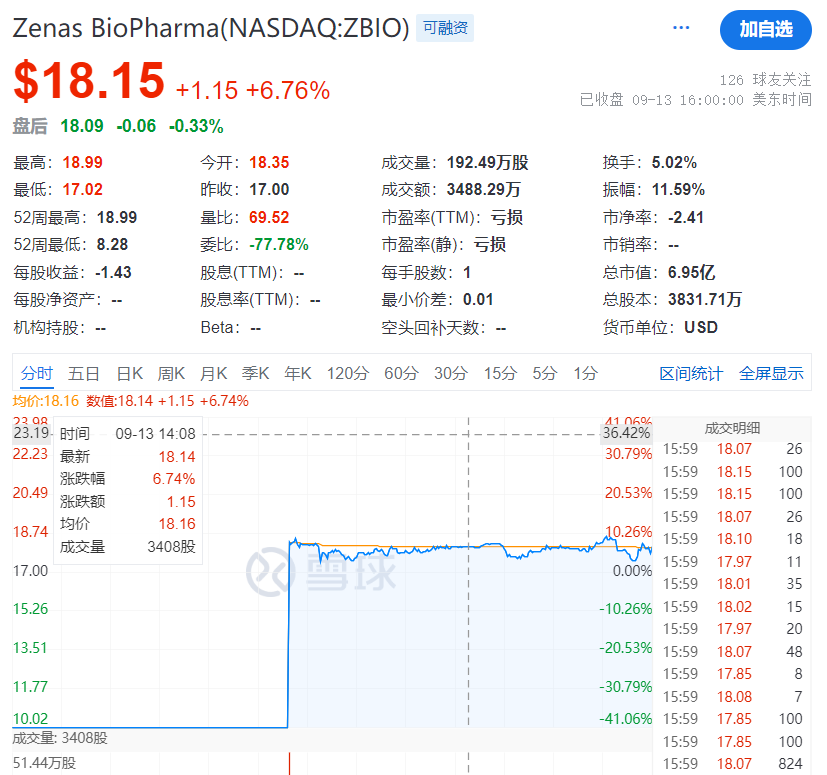Select the 年K yearly chart tab

pyautogui.click(x=297, y=372)
